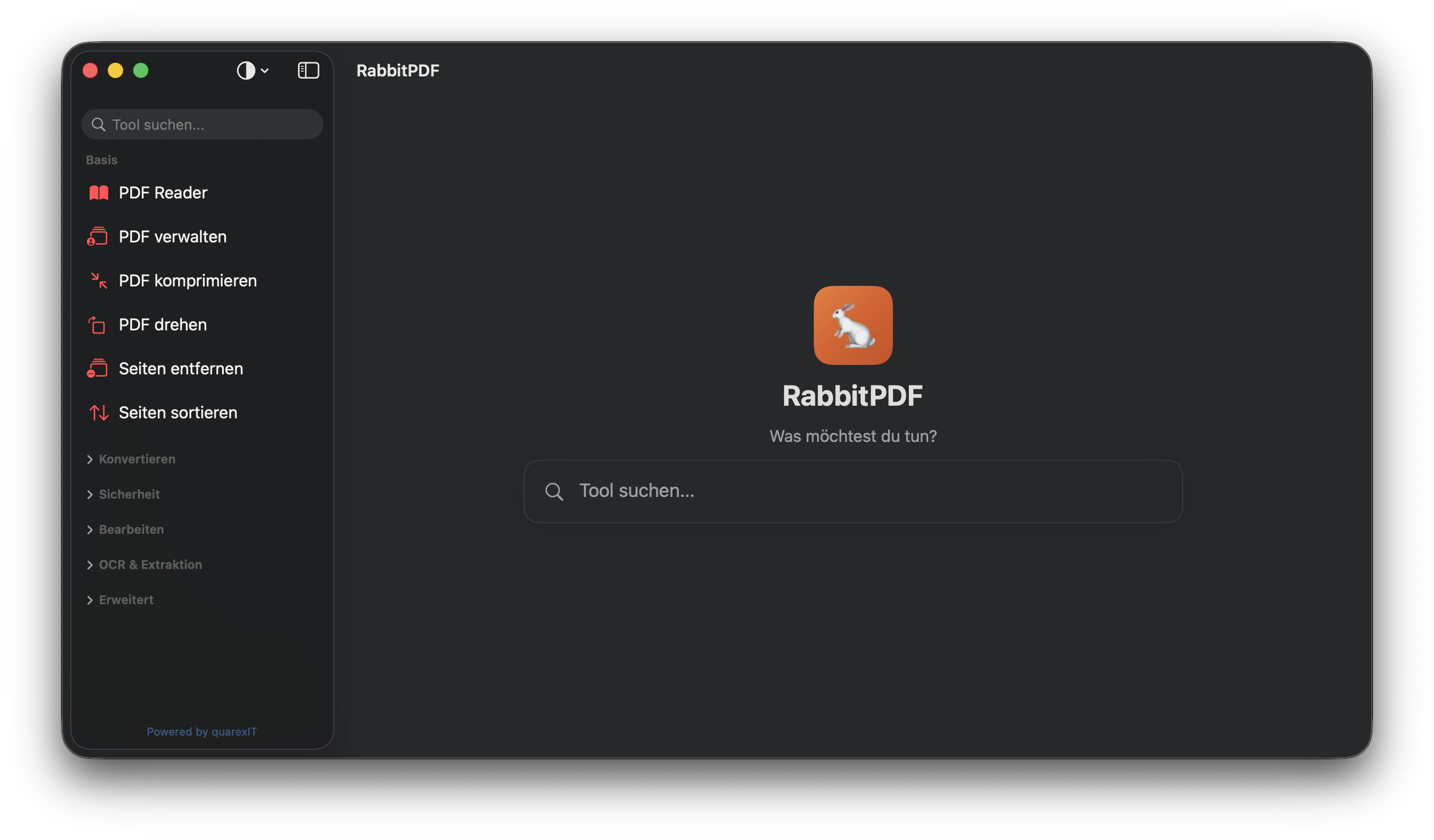Expand the Konvertieren section
This screenshot has width=1434, height=840.
click(136, 458)
